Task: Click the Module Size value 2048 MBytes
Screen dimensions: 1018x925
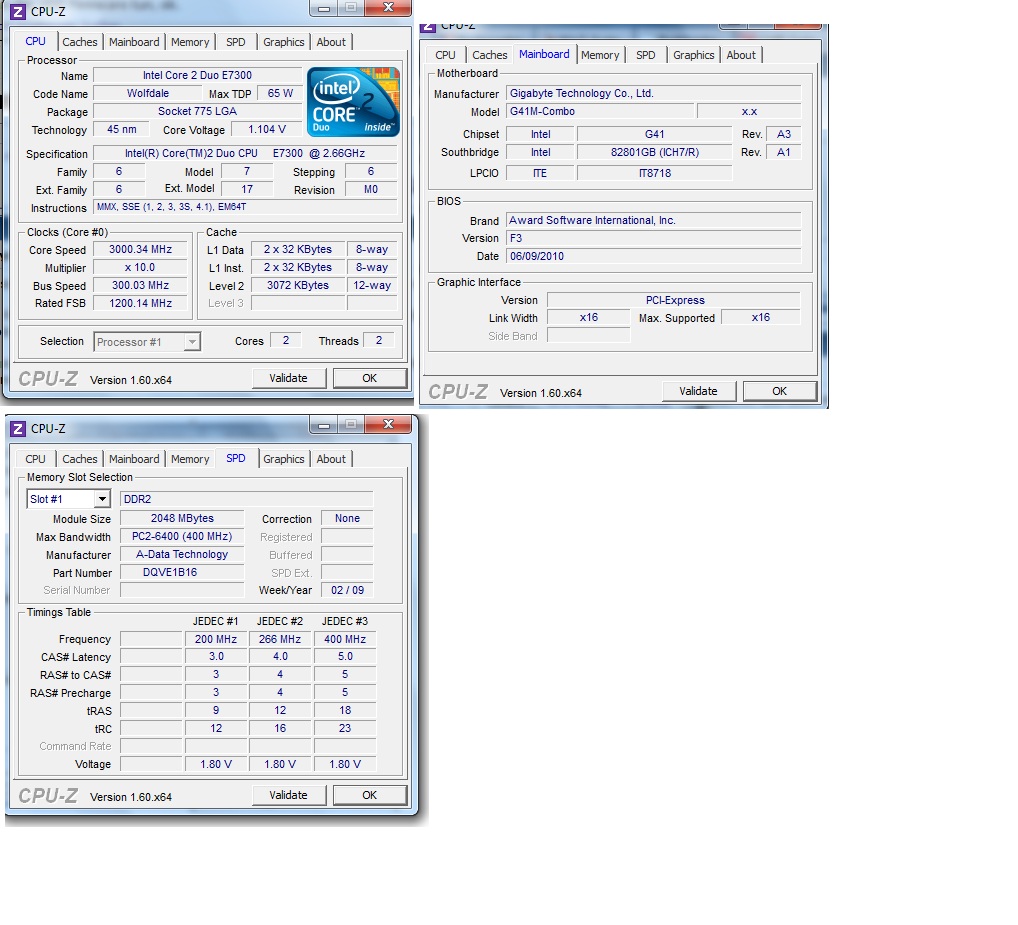Action: (182, 519)
